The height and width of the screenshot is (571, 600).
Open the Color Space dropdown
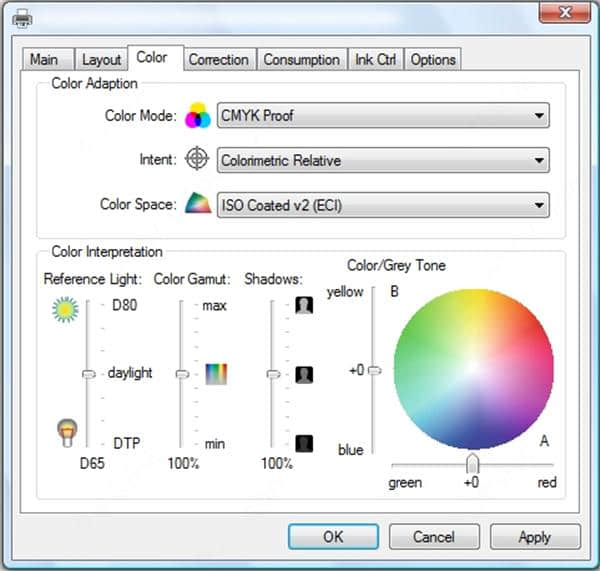(x=383, y=205)
